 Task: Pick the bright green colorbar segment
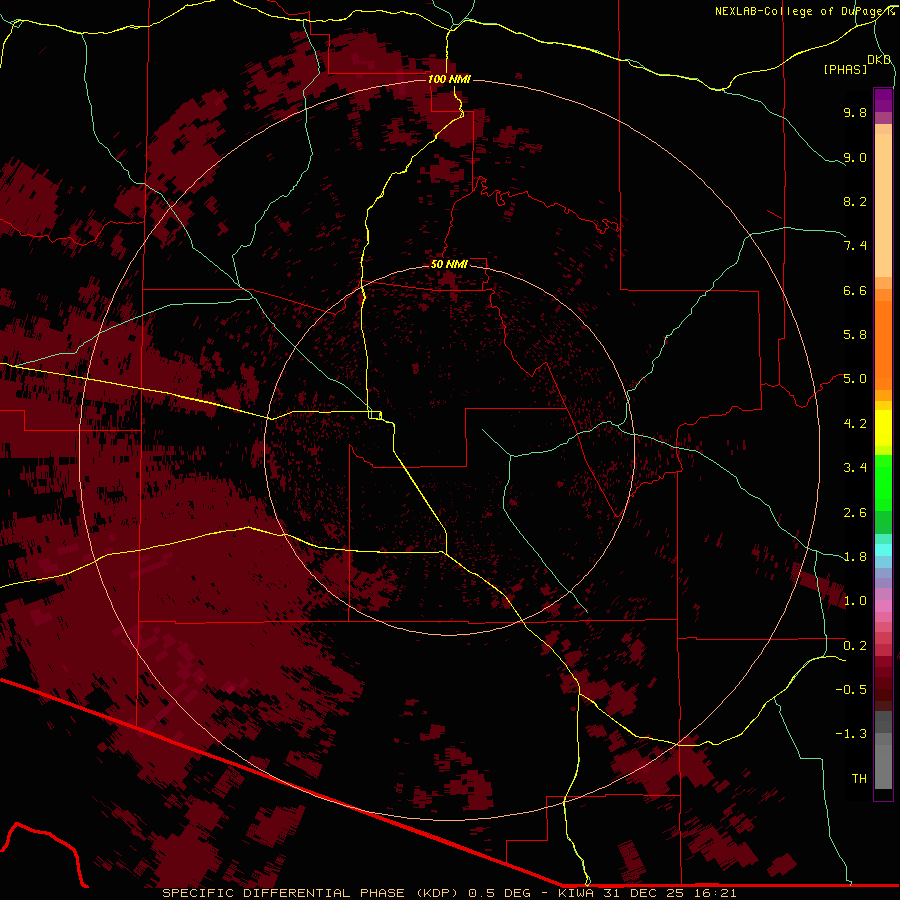click(x=883, y=483)
